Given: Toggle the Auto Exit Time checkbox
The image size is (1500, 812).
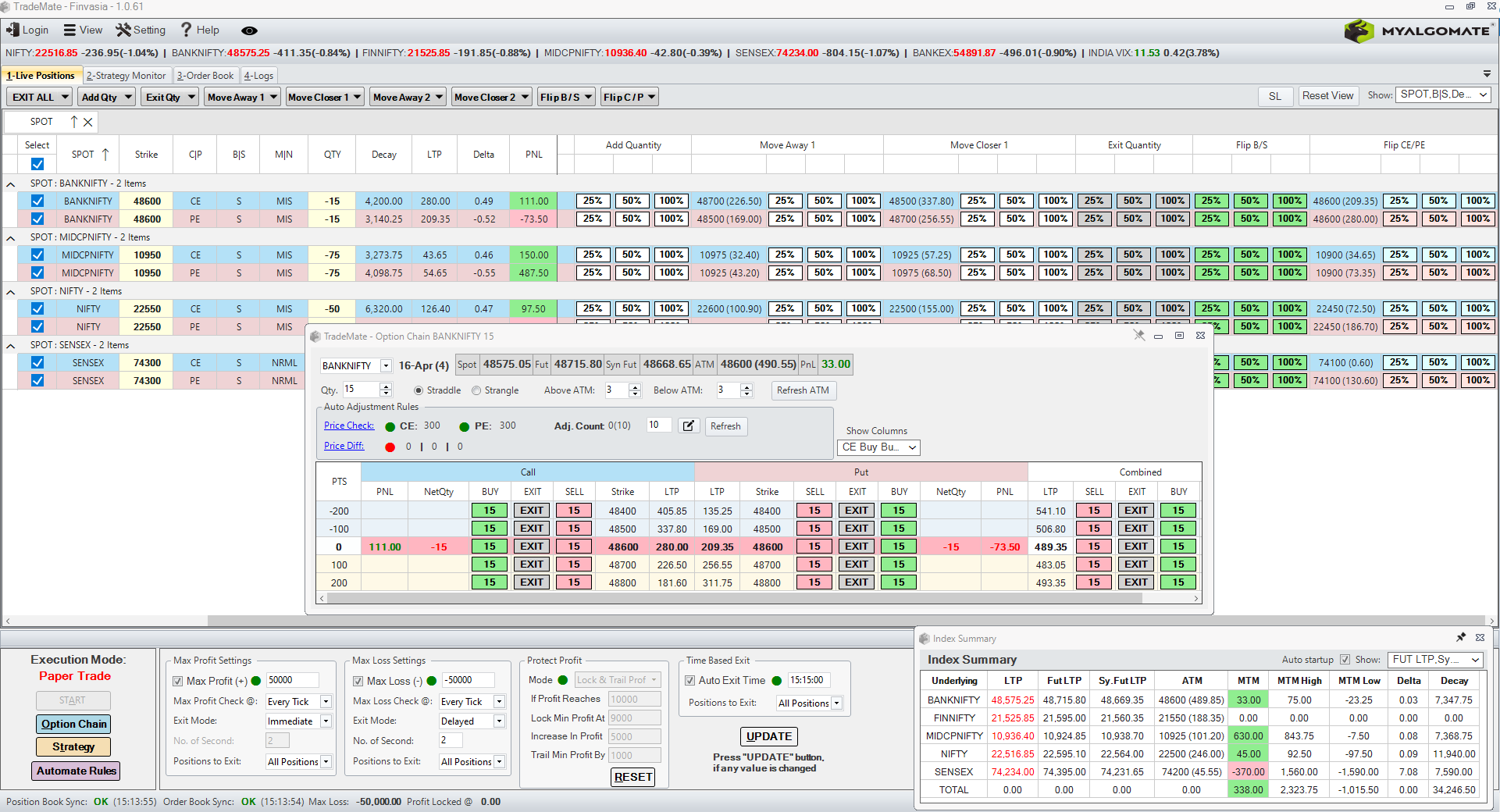Looking at the screenshot, I should pos(690,680).
